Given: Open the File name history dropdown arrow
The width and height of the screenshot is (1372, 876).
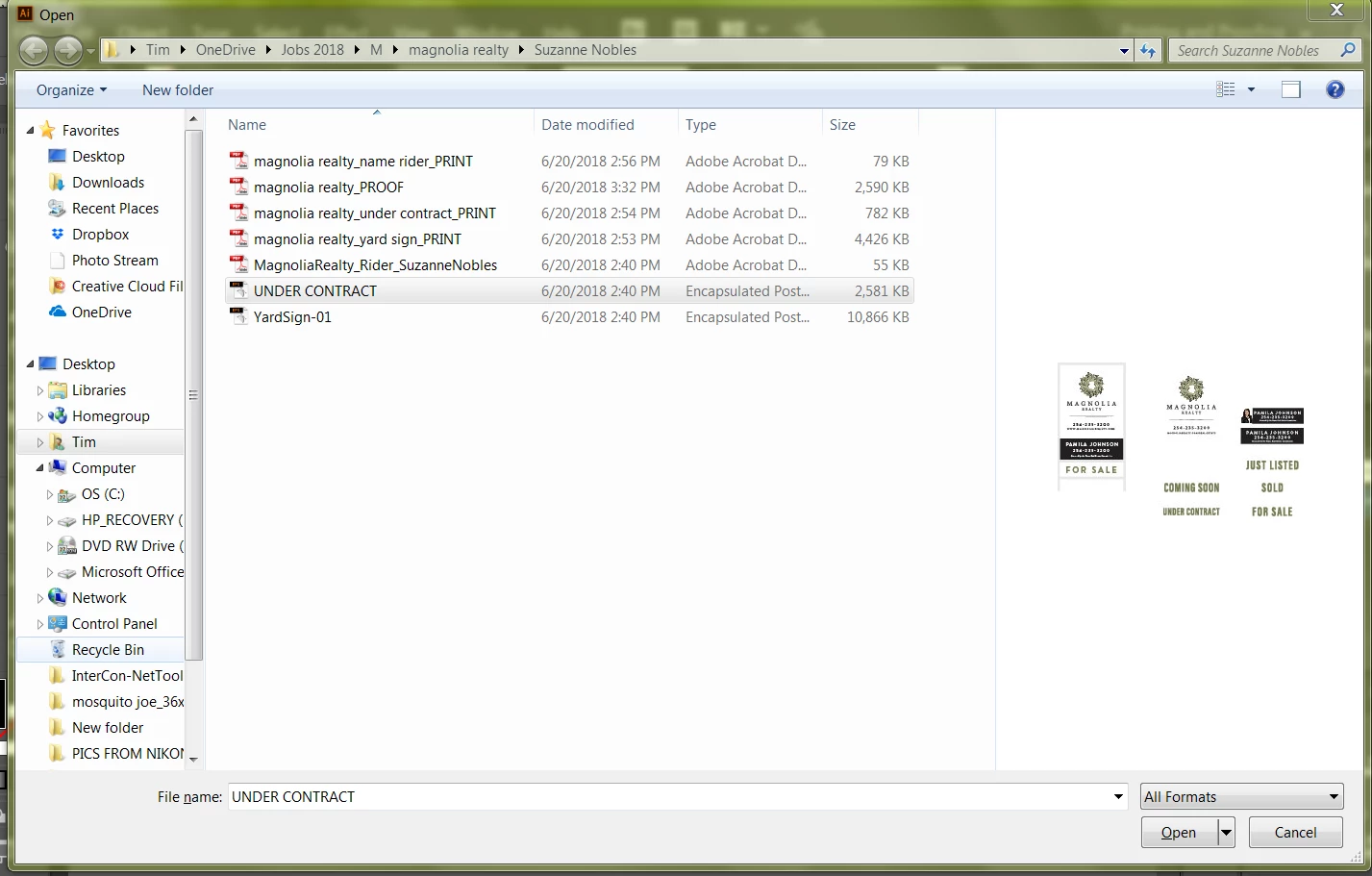Looking at the screenshot, I should point(1118,796).
